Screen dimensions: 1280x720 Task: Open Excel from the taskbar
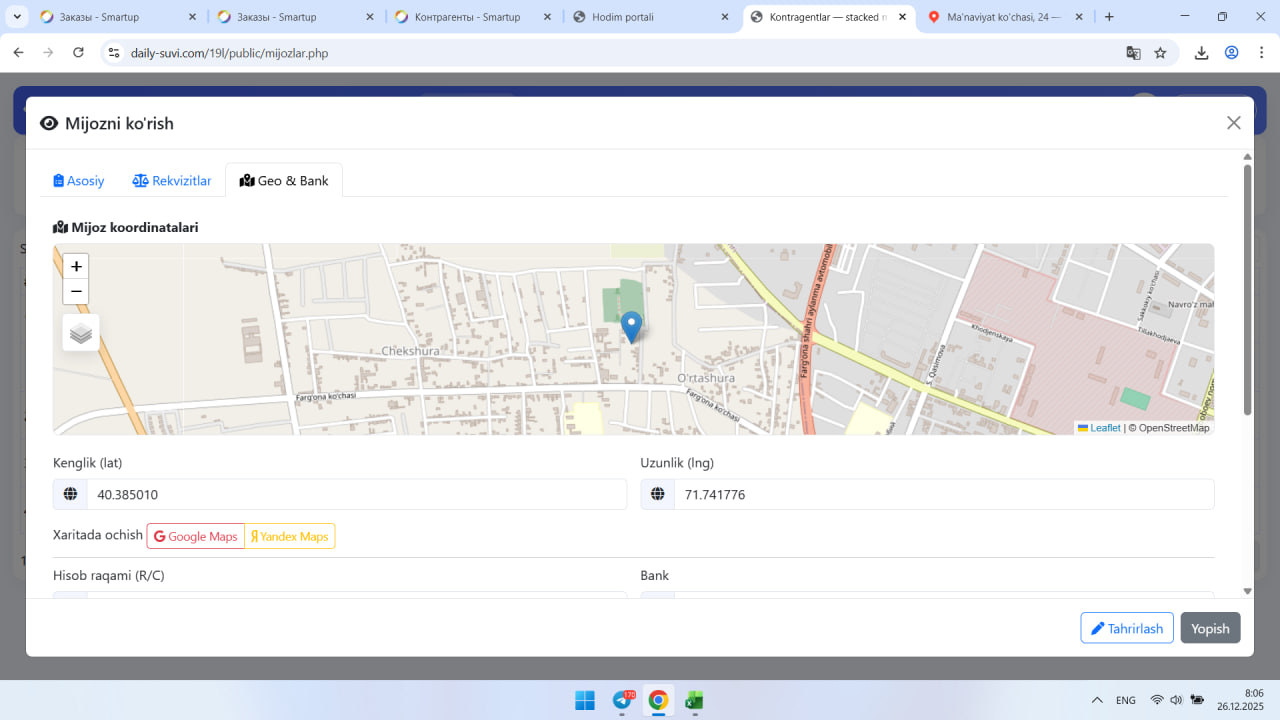pyautogui.click(x=694, y=700)
